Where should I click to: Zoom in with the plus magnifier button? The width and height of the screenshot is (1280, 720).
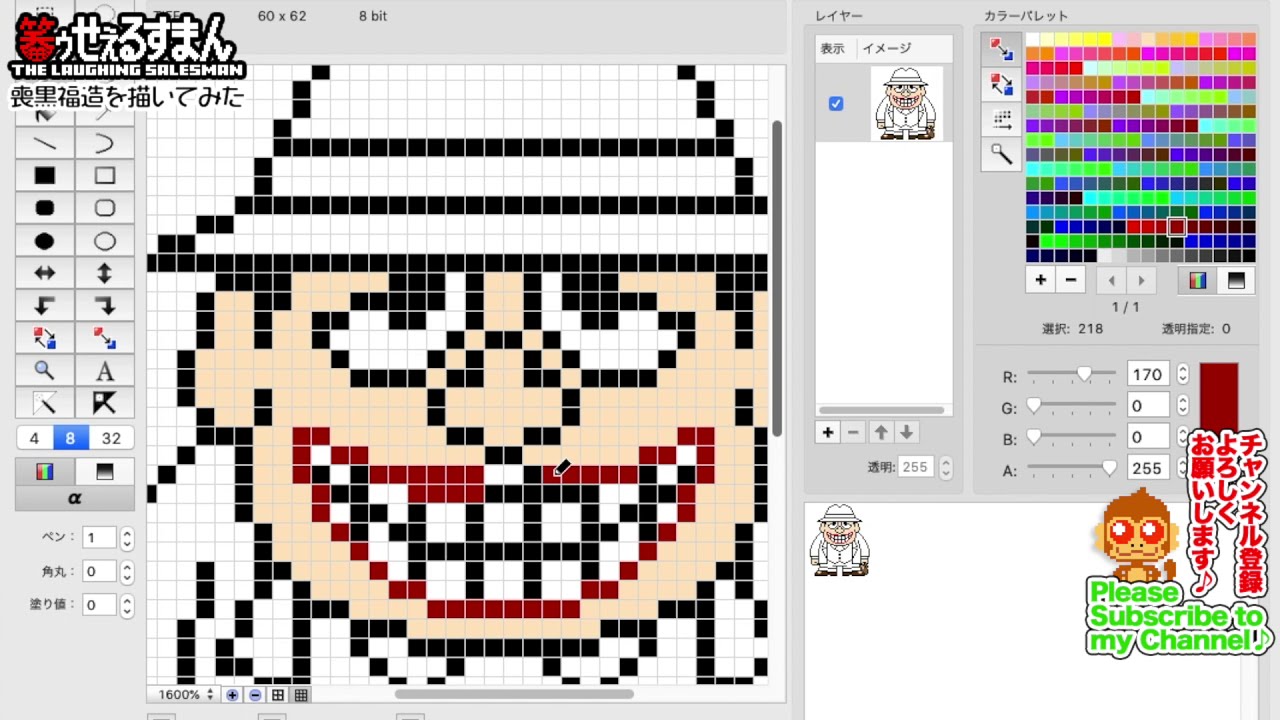(x=232, y=694)
